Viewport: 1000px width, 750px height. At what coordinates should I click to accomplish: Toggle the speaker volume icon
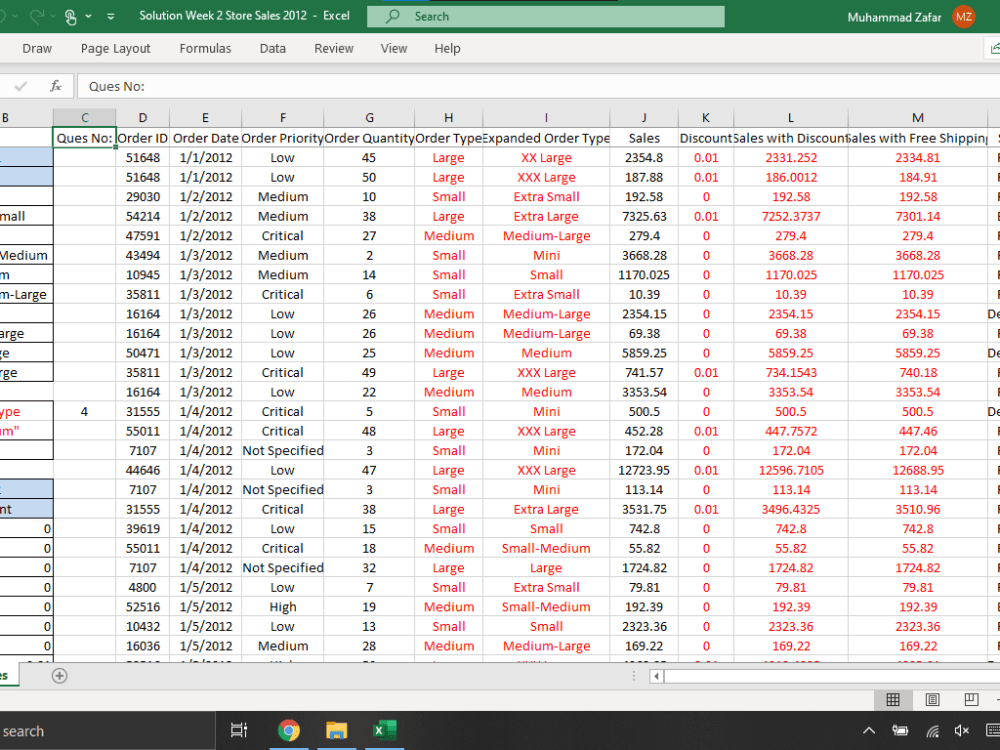pos(962,730)
